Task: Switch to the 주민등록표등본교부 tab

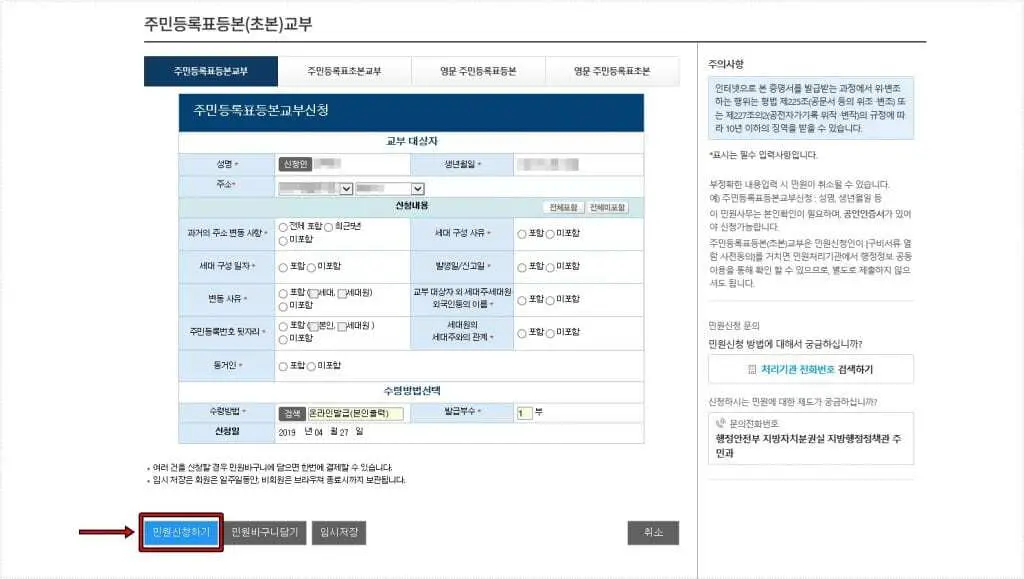Action: (211, 71)
